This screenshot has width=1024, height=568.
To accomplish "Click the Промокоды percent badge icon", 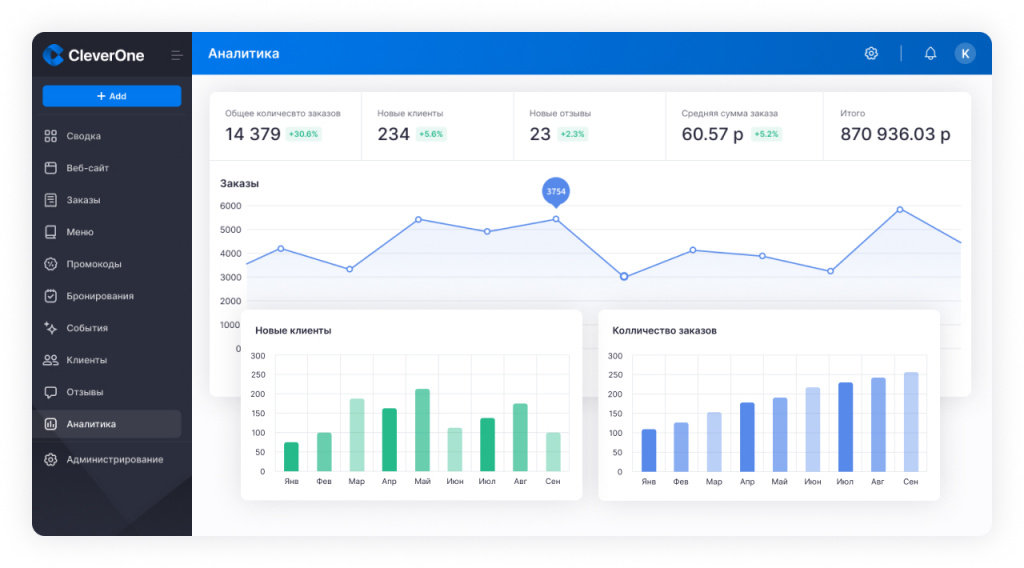I will pos(51,264).
